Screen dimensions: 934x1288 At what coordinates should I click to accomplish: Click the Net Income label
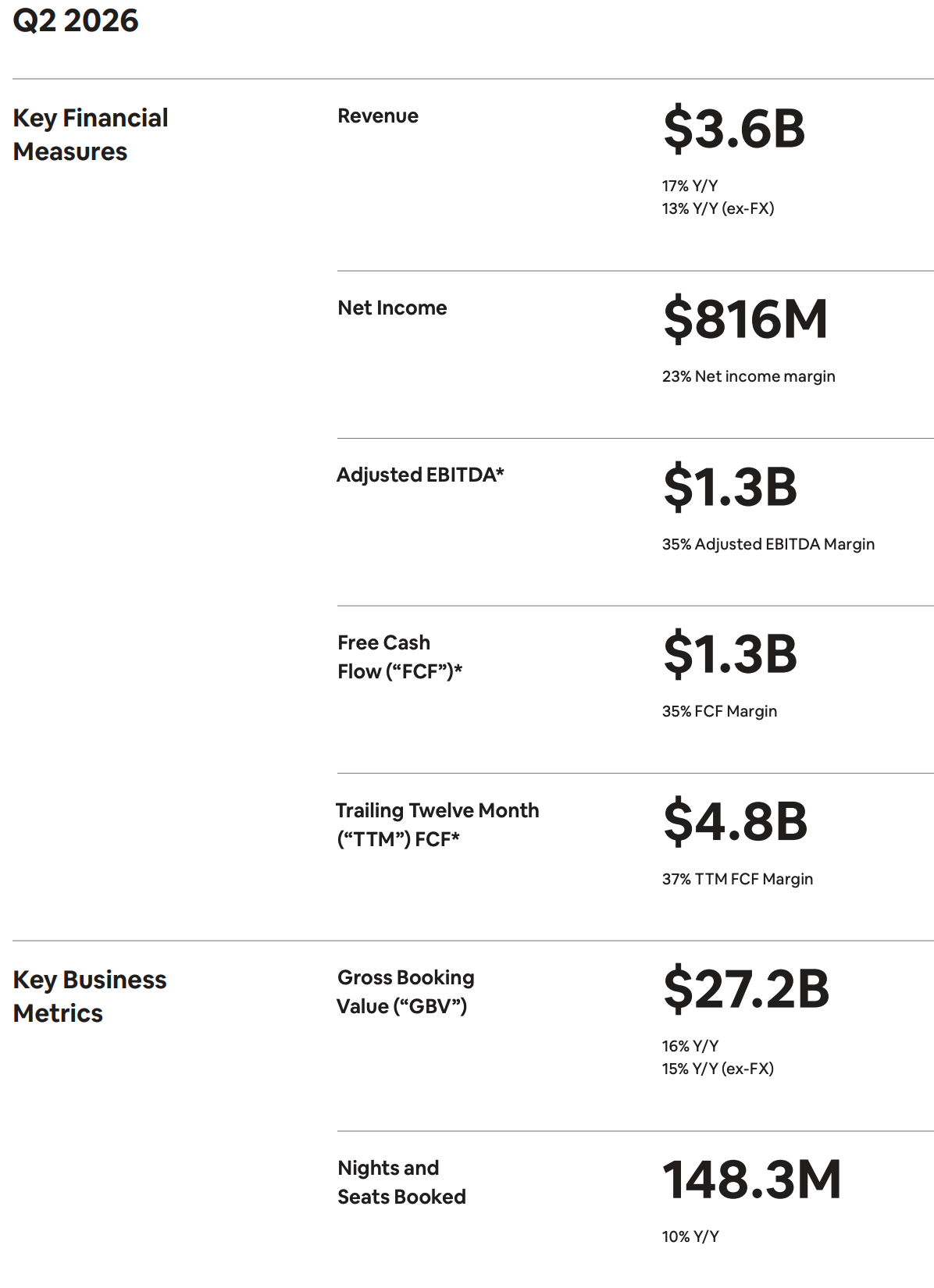coord(392,308)
